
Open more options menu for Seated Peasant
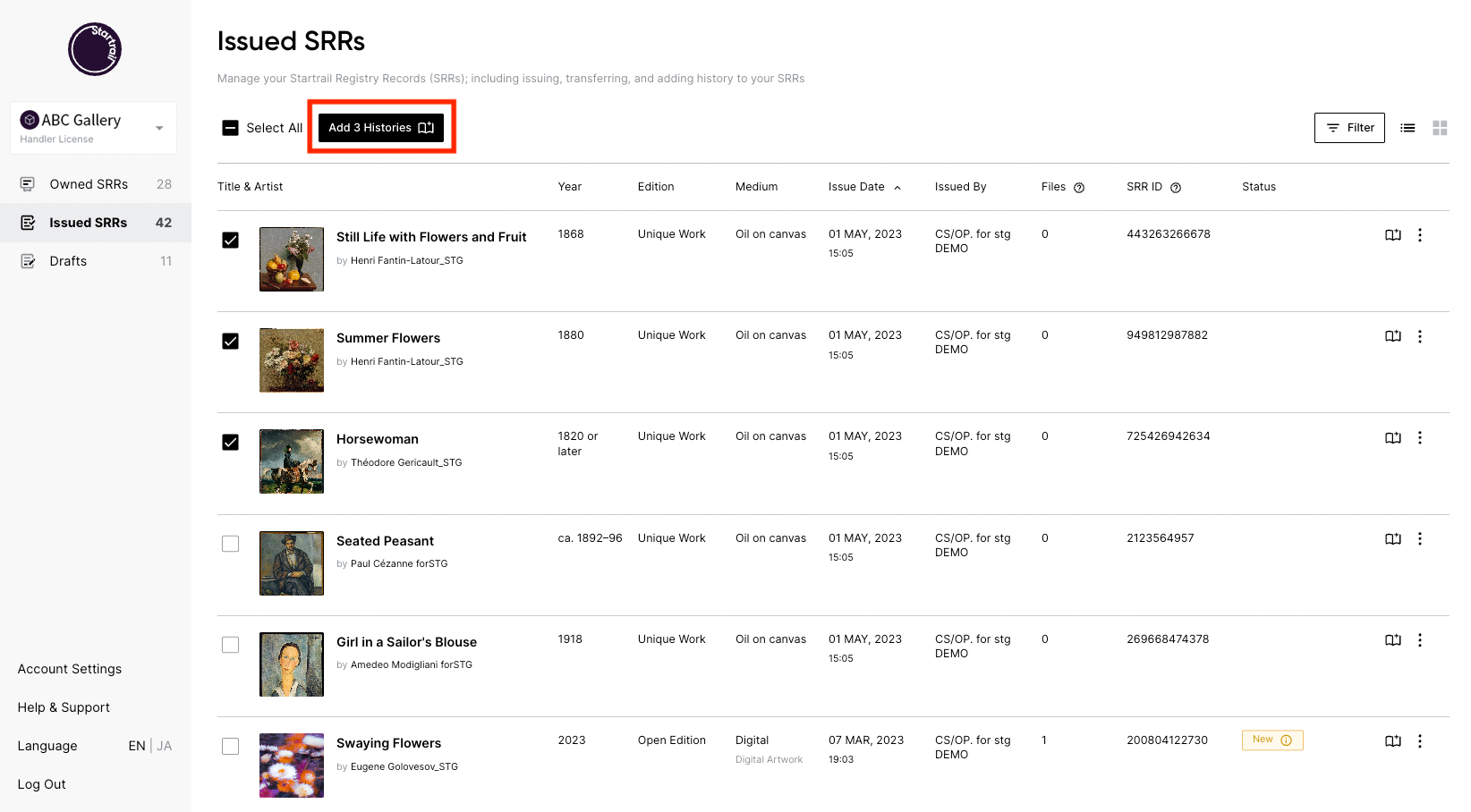(1420, 539)
